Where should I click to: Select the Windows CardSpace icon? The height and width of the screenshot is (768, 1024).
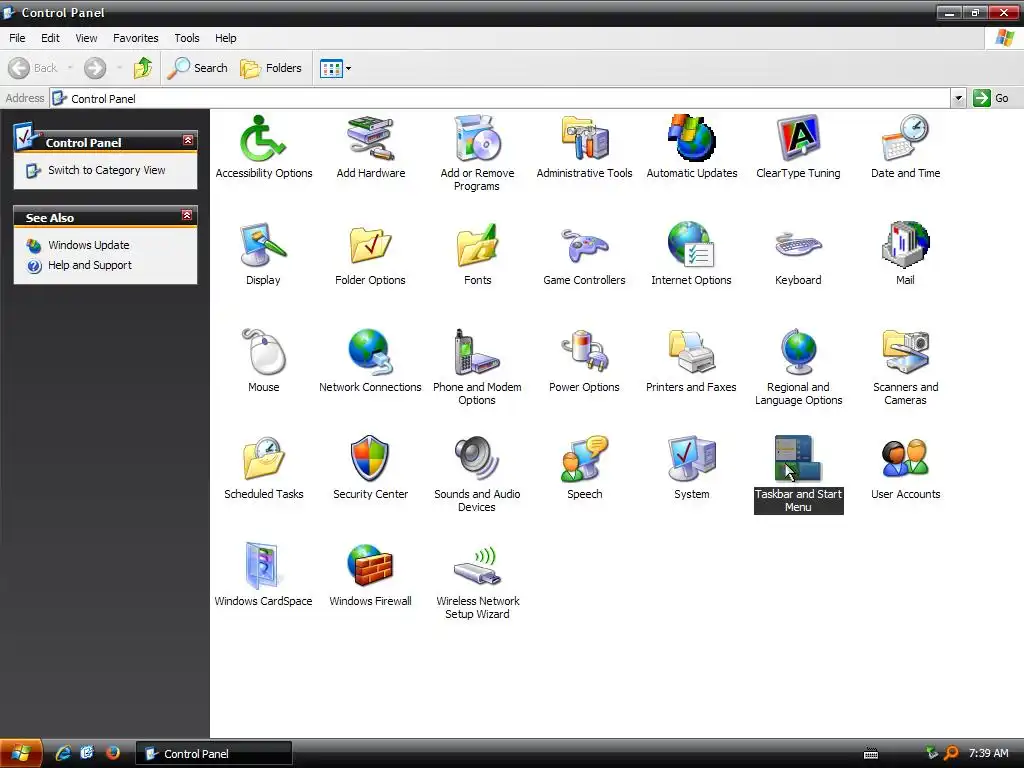(263, 566)
